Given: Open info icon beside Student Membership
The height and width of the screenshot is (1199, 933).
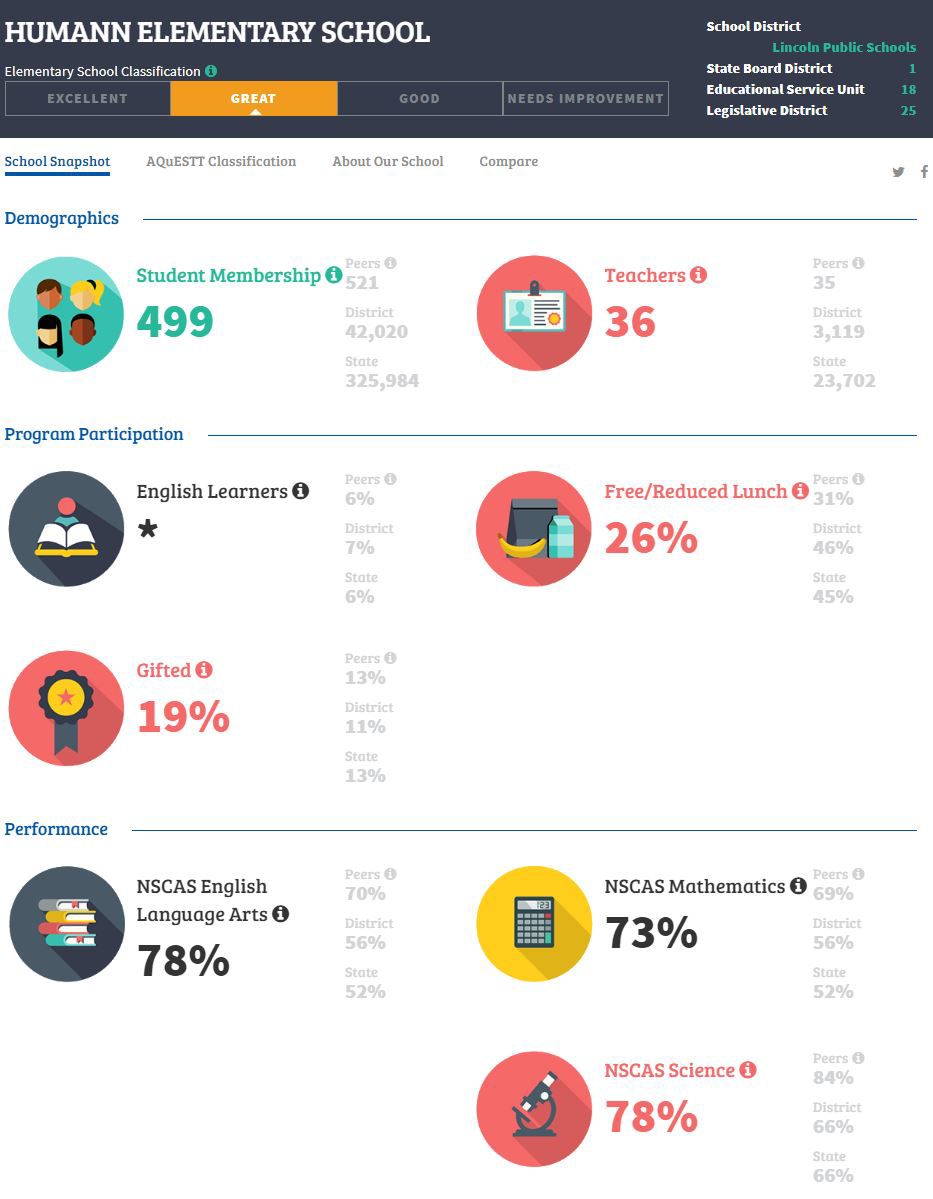Looking at the screenshot, I should tap(333, 275).
